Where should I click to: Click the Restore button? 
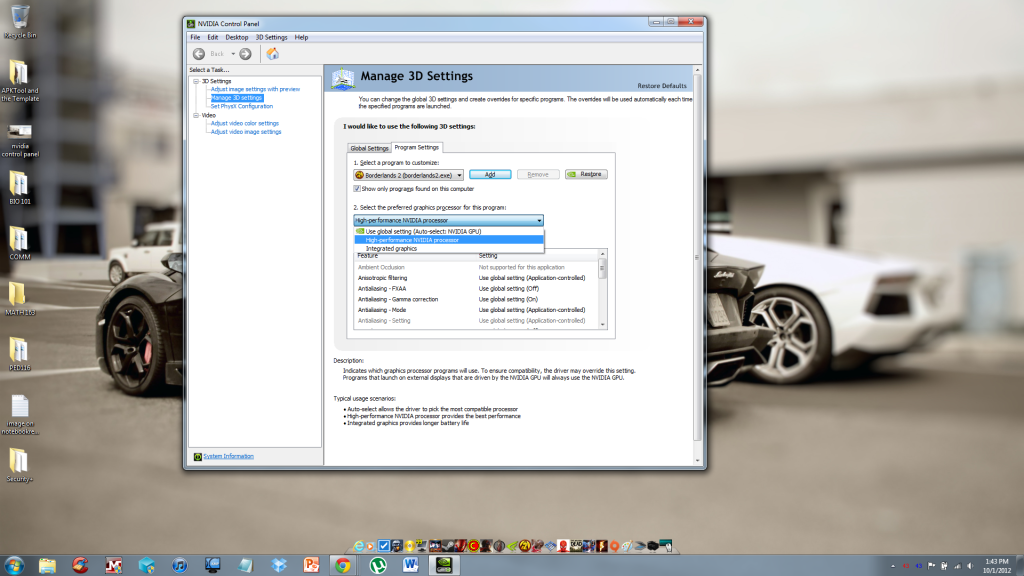[586, 174]
